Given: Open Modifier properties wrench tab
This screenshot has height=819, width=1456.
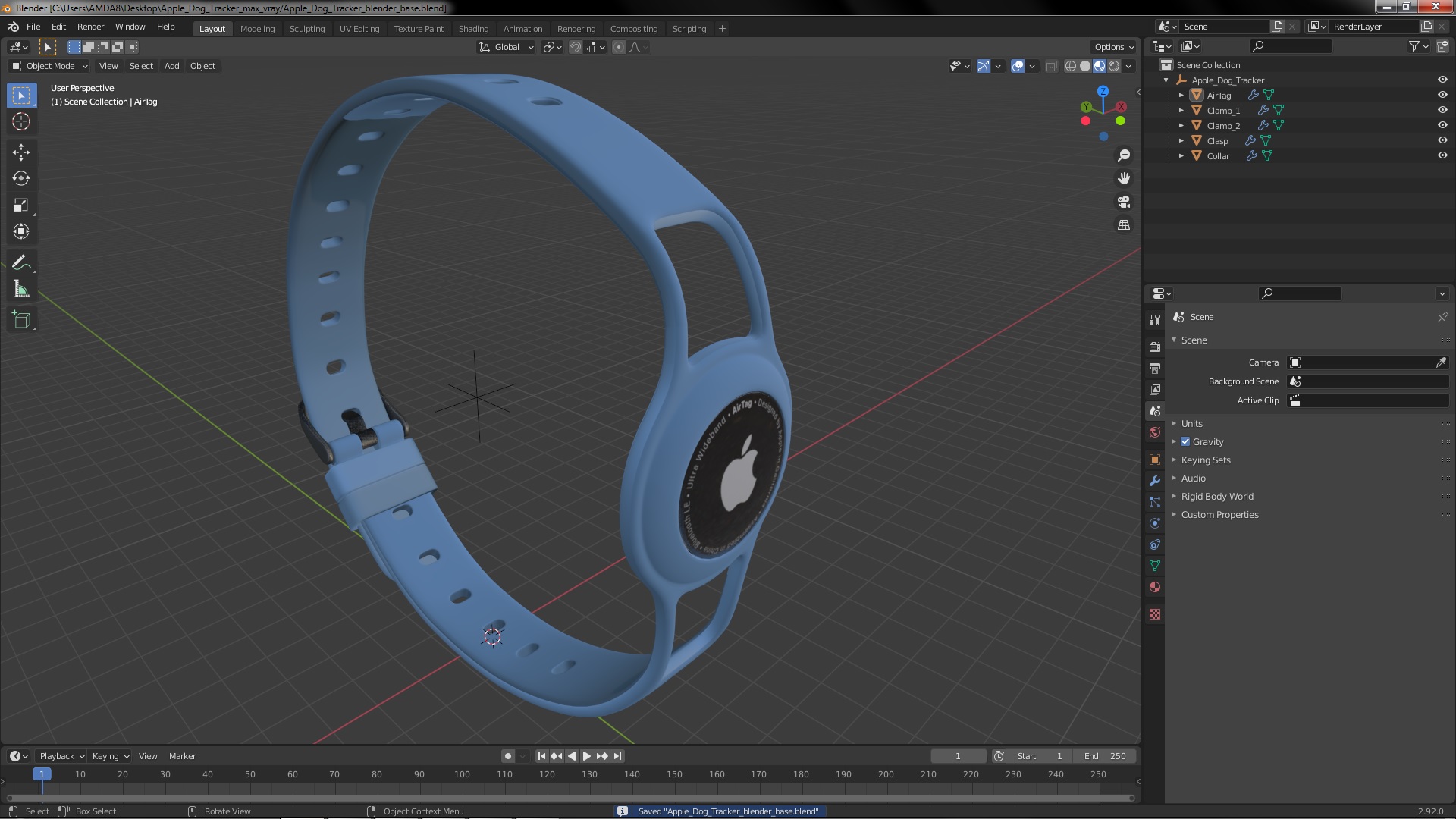Looking at the screenshot, I should 1155,481.
